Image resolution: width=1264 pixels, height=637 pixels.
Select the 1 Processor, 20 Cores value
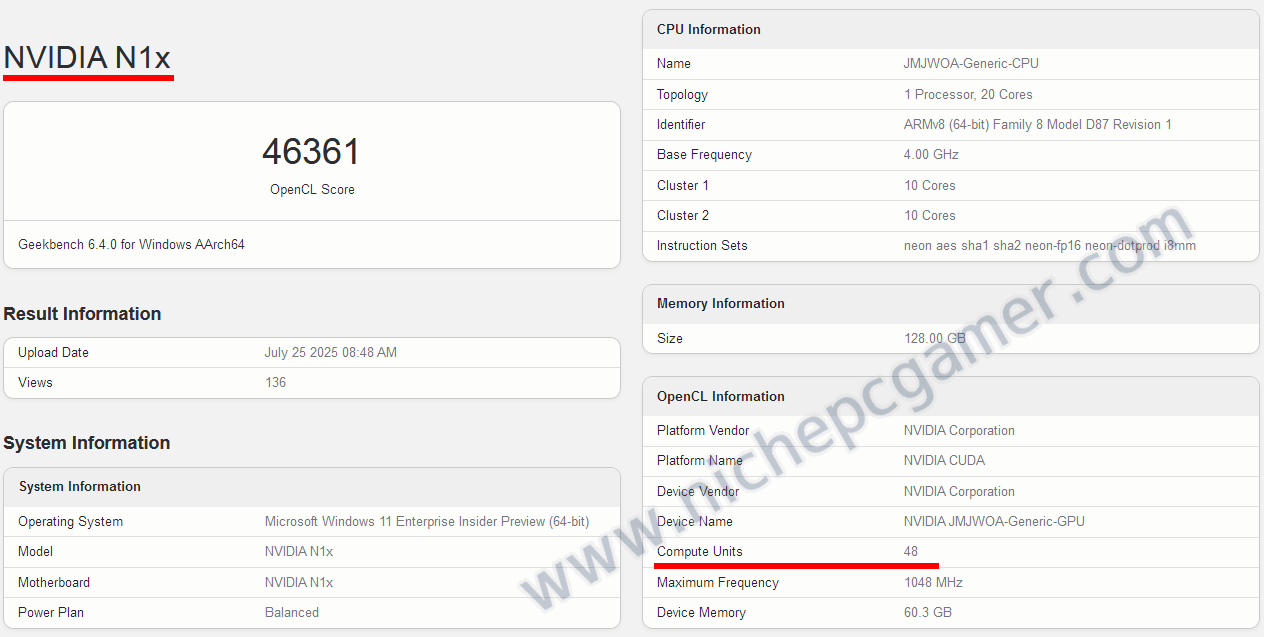(968, 94)
